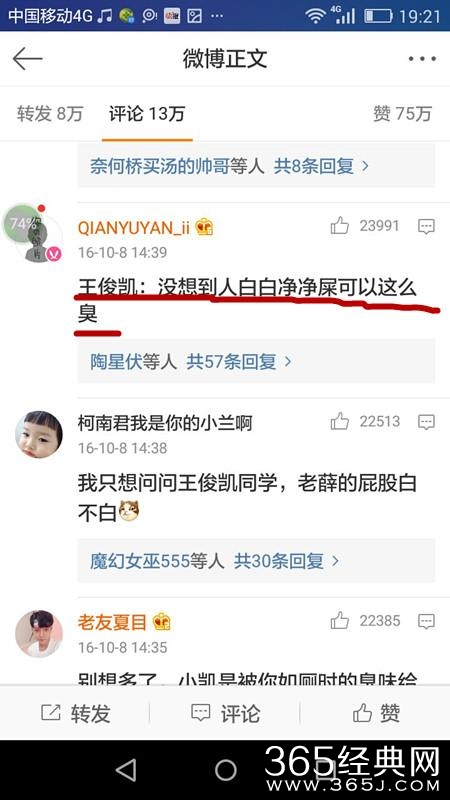Reply icon on 柯南君我是你的小兰啊 comment
Viewport: 450px width, 800px height.
tap(426, 422)
